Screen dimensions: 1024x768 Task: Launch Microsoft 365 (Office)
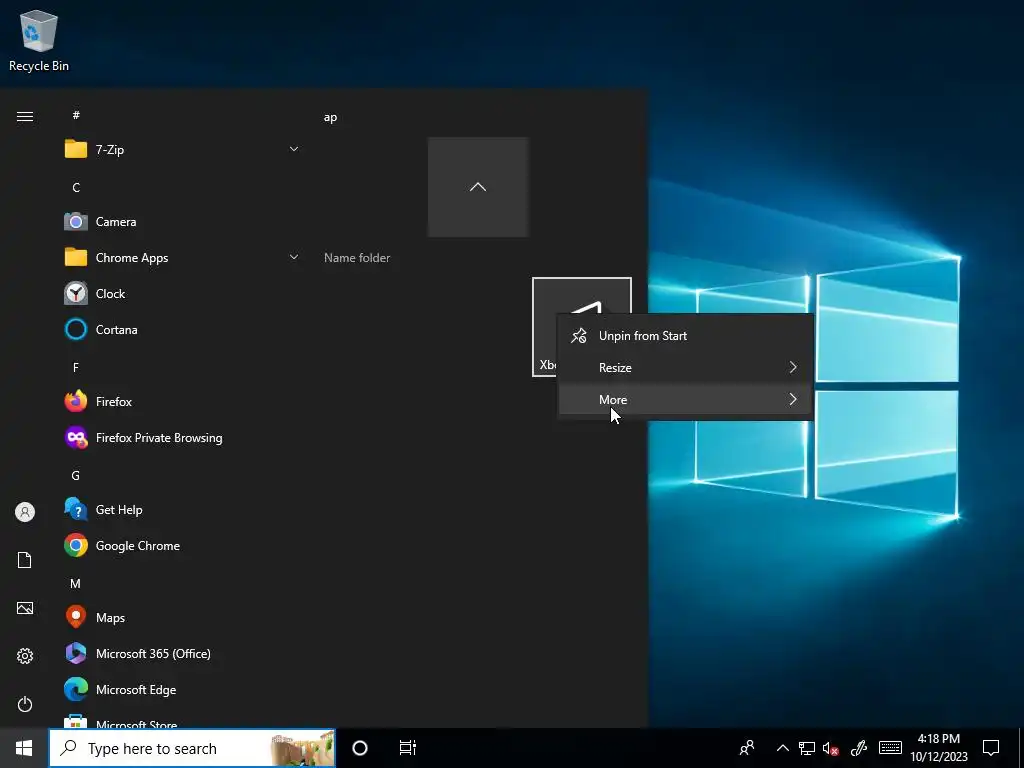(x=182, y=653)
